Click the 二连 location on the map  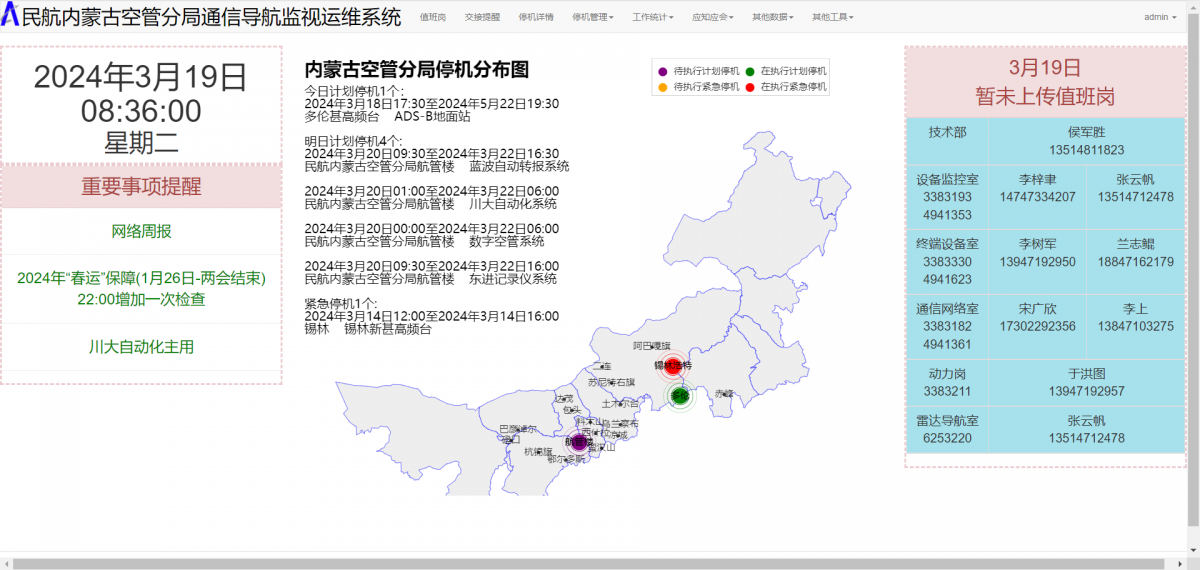pyautogui.click(x=602, y=366)
